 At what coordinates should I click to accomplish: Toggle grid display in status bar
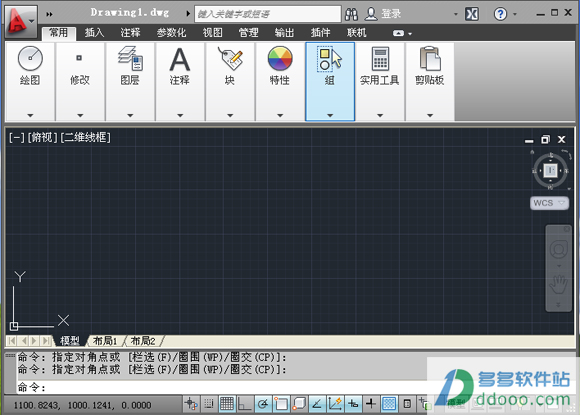click(x=226, y=404)
